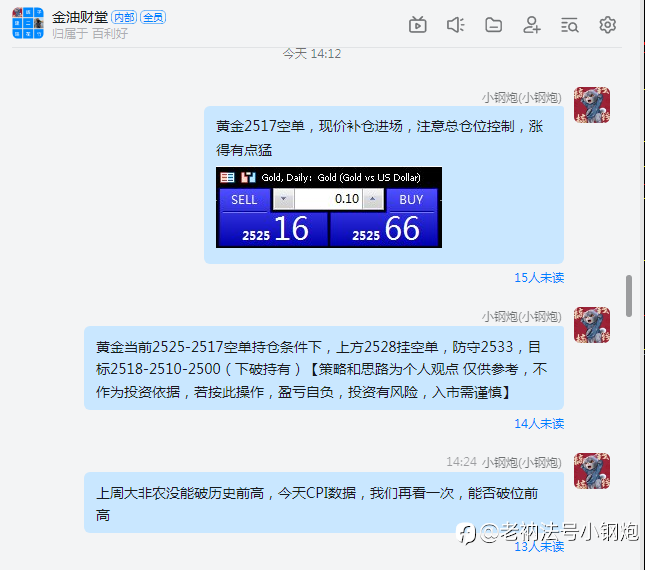Click the SELL button in the Gold image
Image resolution: width=645 pixels, height=570 pixels.
244,200
